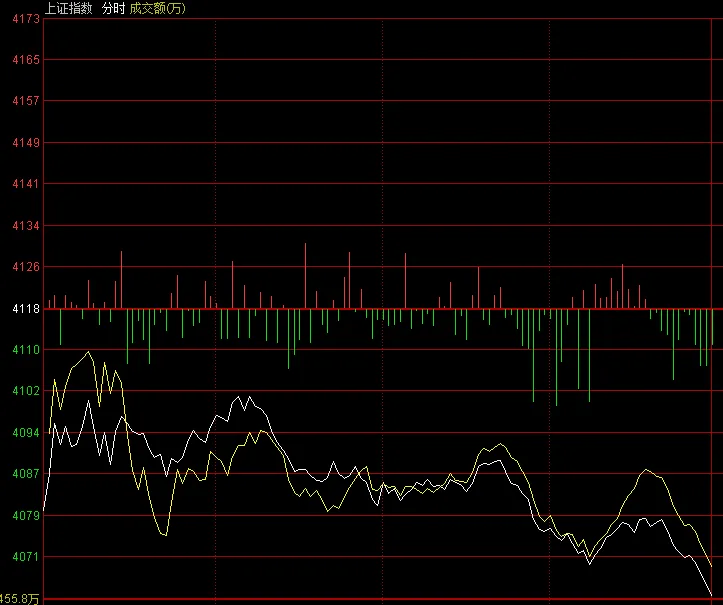Click the green 4087 price axis label

pyautogui.click(x=26, y=474)
